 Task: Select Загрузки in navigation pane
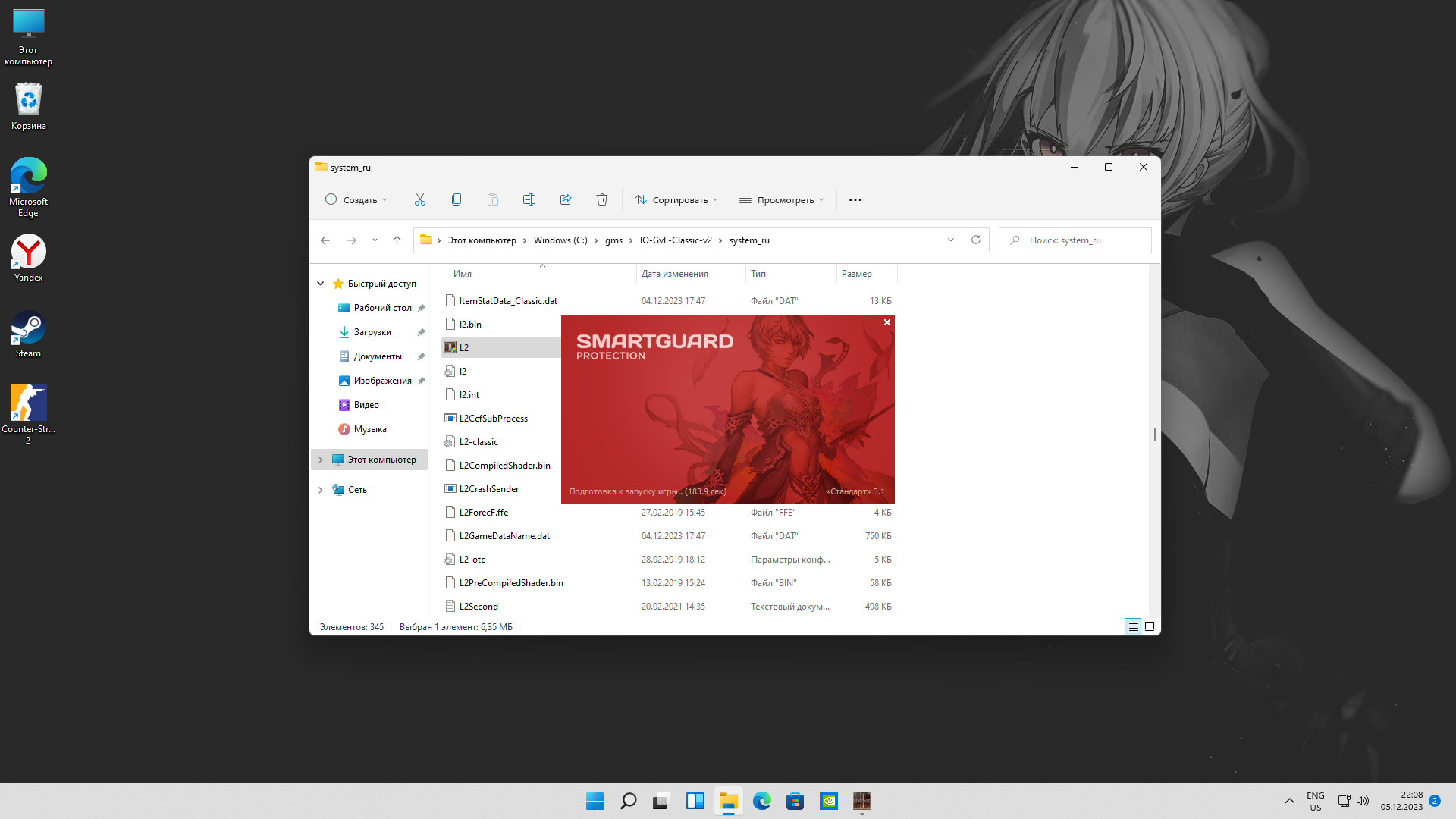[372, 332]
